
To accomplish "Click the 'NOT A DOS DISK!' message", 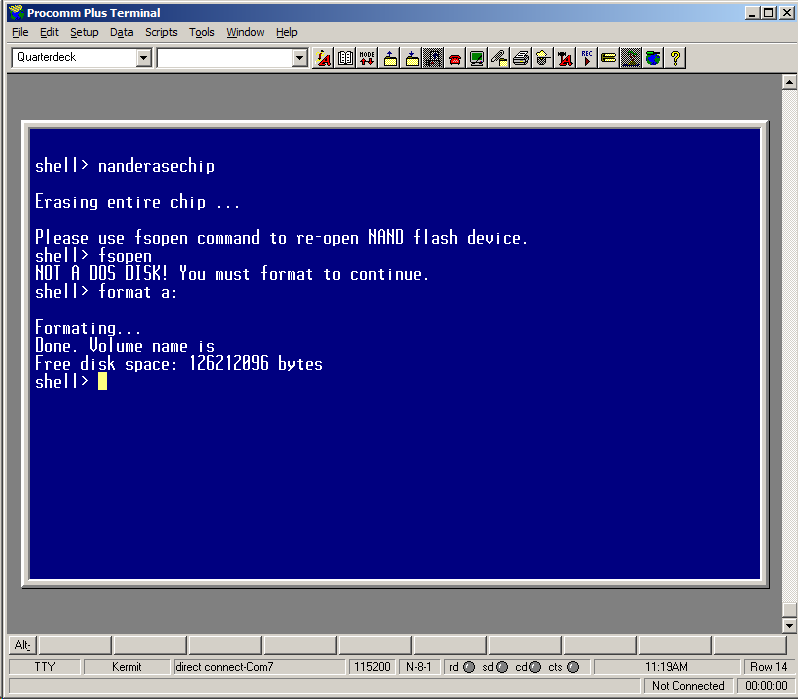I will pyautogui.click(x=232, y=274).
